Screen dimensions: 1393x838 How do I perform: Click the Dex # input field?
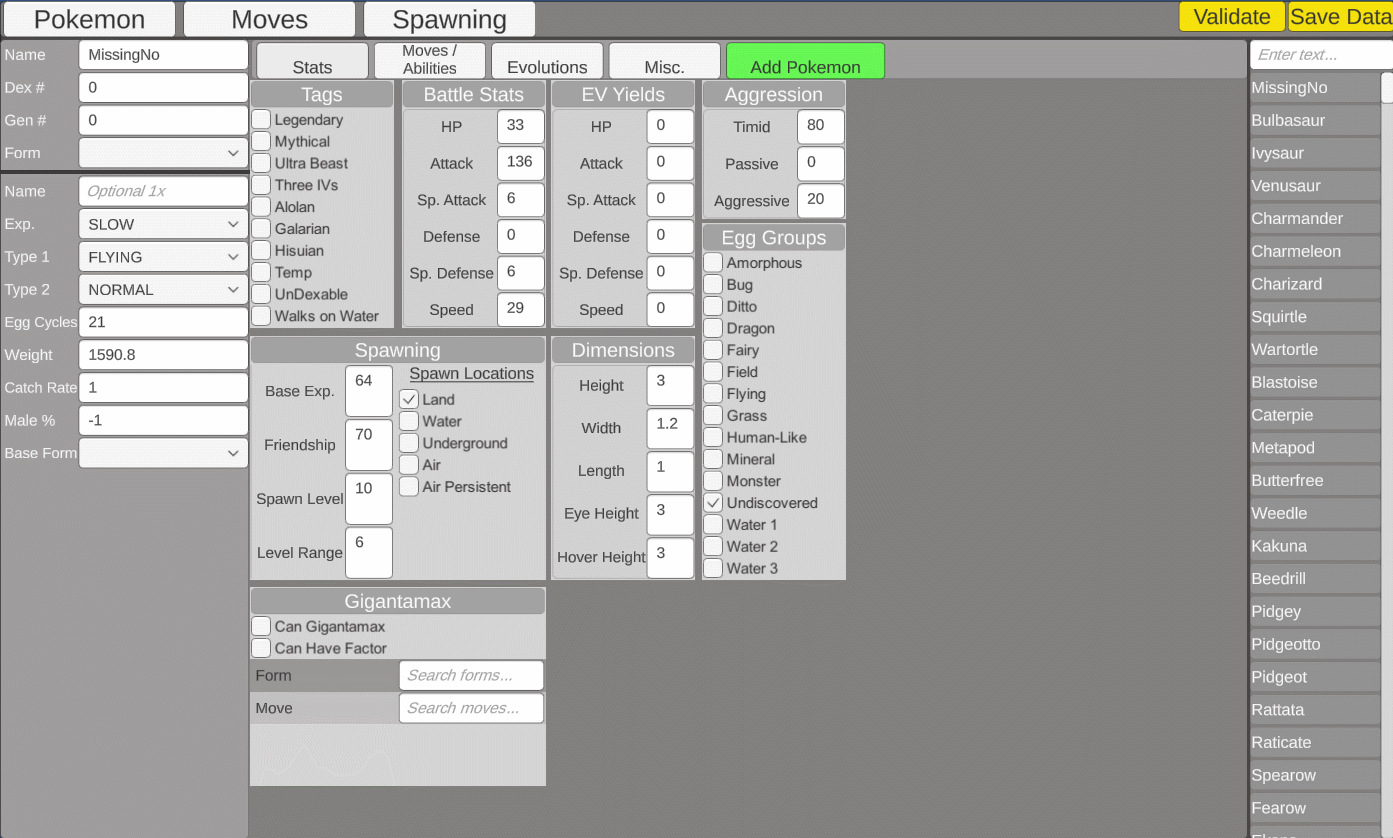point(163,88)
